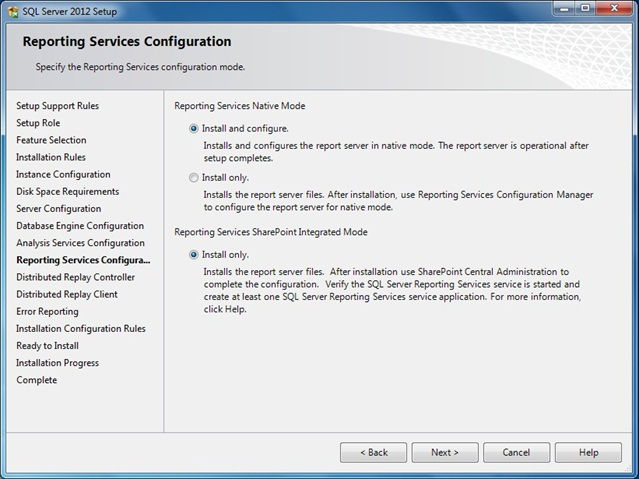Select Native Mode 'Install only' radio button
This screenshot has width=639, height=479.
tap(194, 178)
